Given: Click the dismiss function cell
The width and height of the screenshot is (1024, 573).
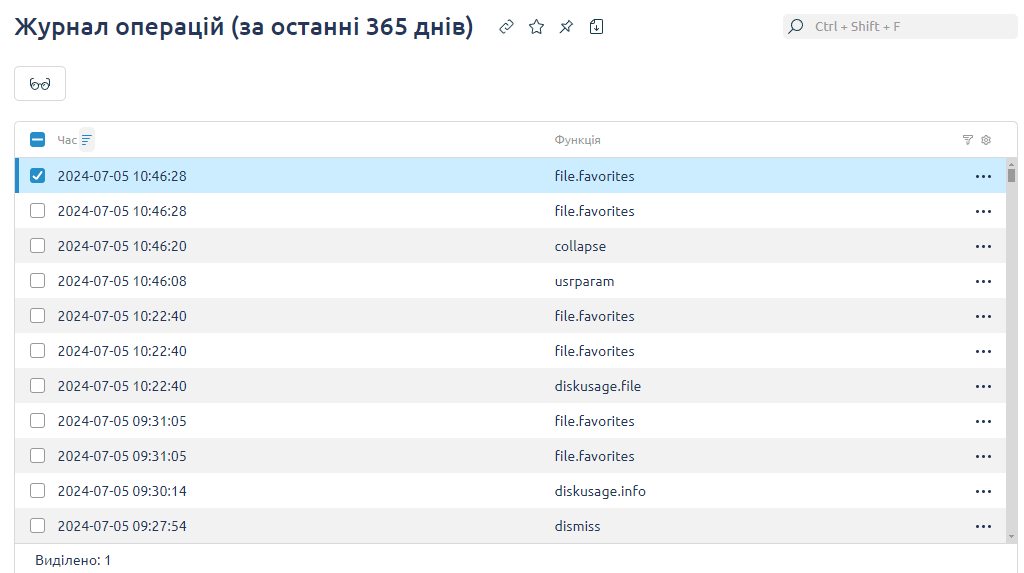Looking at the screenshot, I should click(x=577, y=527).
